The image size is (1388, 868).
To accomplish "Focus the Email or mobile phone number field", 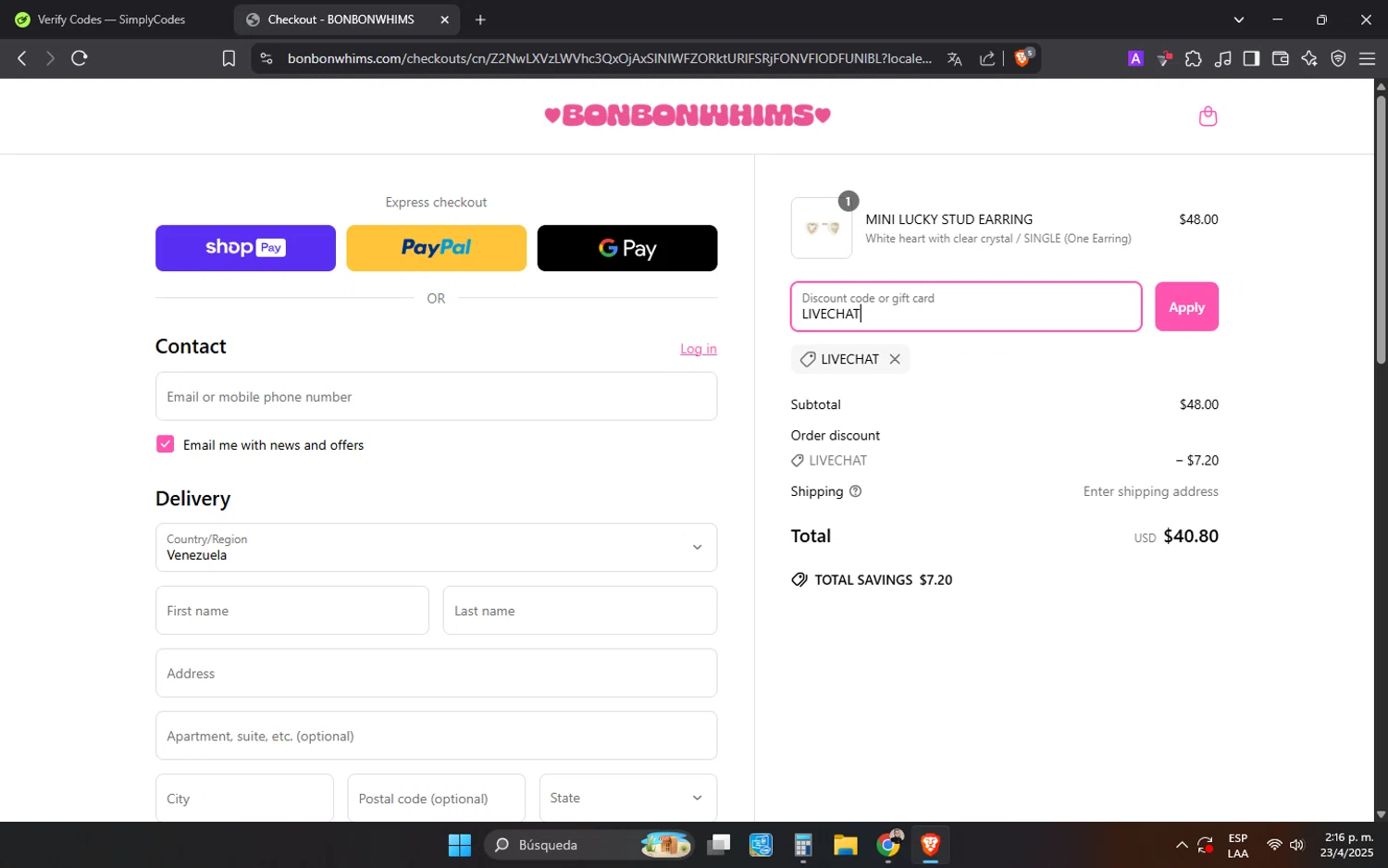I will pyautogui.click(x=436, y=396).
